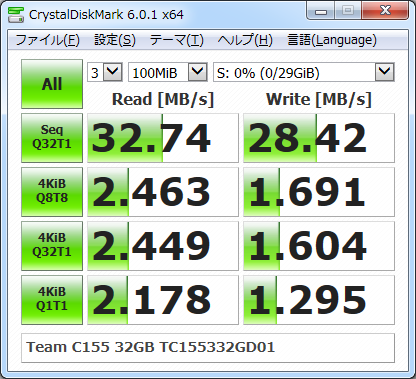
Task: Click the Seq read result 32.74
Action: click(x=163, y=138)
